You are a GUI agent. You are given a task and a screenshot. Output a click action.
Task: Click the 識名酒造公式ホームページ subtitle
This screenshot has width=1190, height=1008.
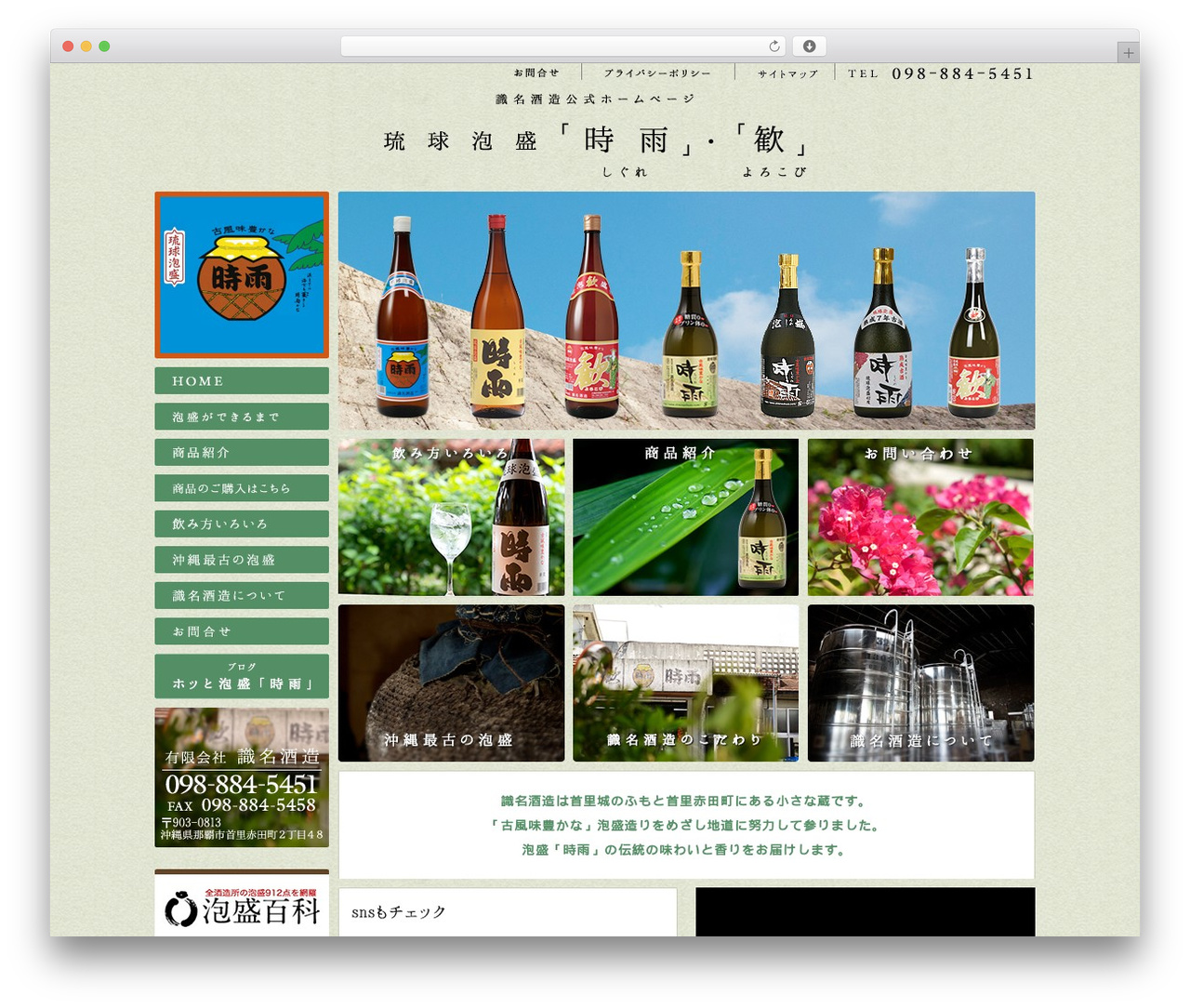pyautogui.click(x=595, y=99)
